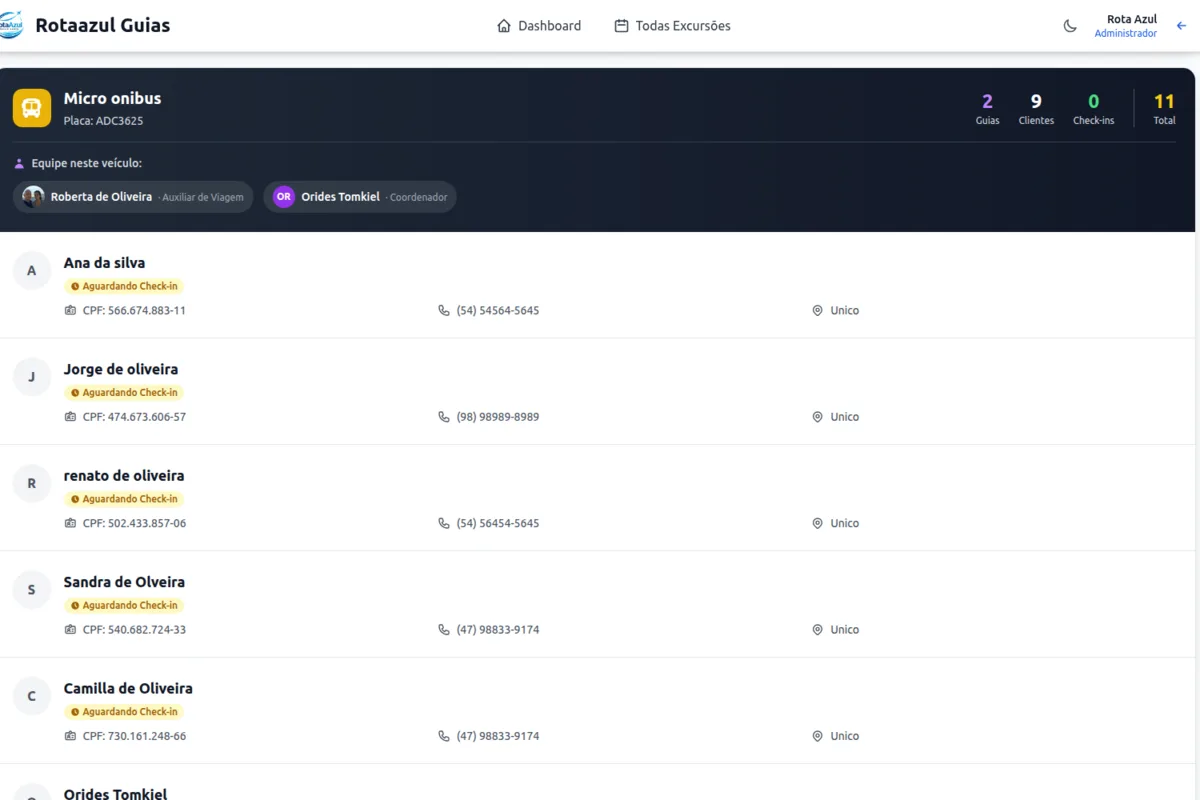Click Aguardando Check-in badge for Ana da silva

click(124, 286)
